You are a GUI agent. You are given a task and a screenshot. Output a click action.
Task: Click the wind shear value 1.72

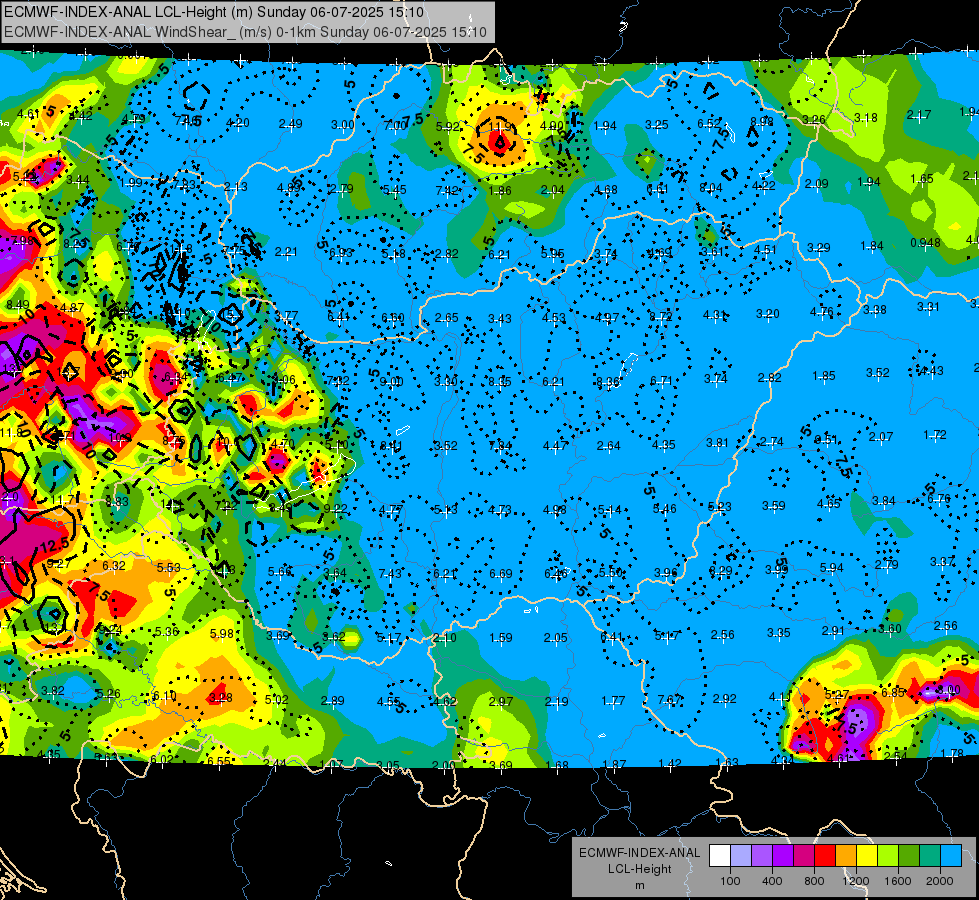pyautogui.click(x=935, y=434)
